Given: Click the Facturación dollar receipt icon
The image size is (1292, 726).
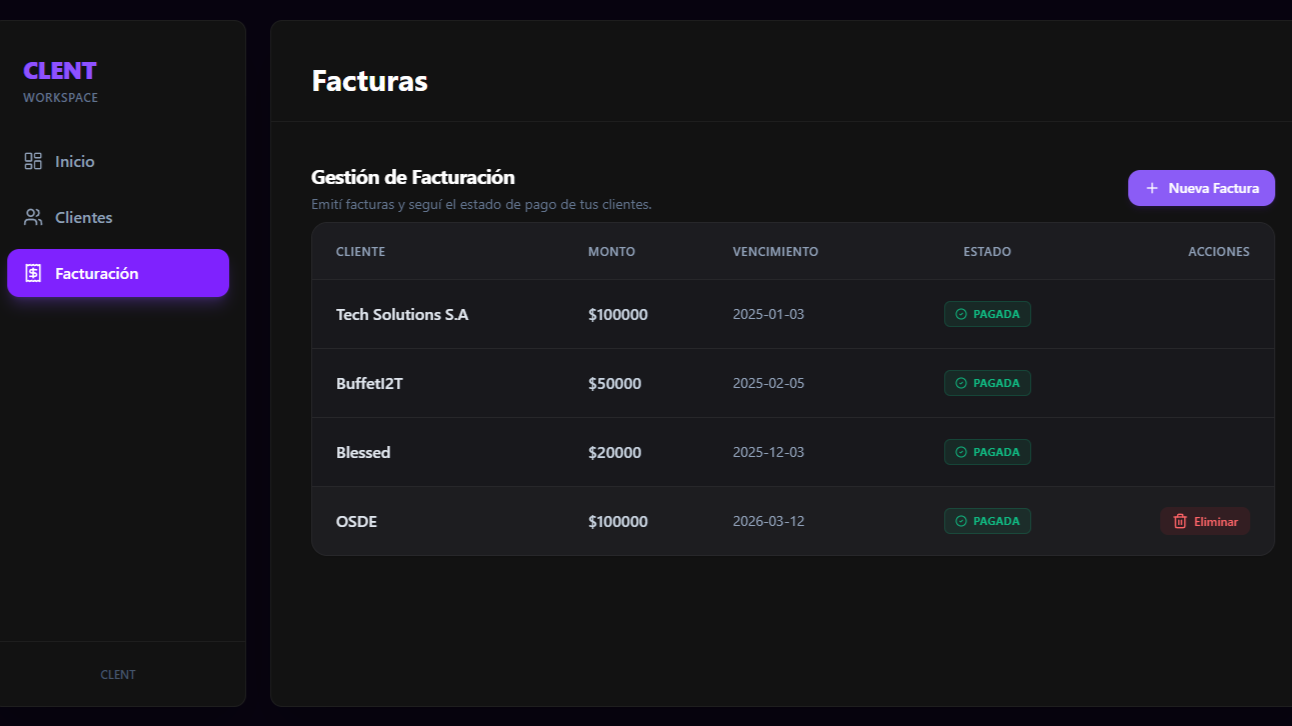Looking at the screenshot, I should point(33,273).
